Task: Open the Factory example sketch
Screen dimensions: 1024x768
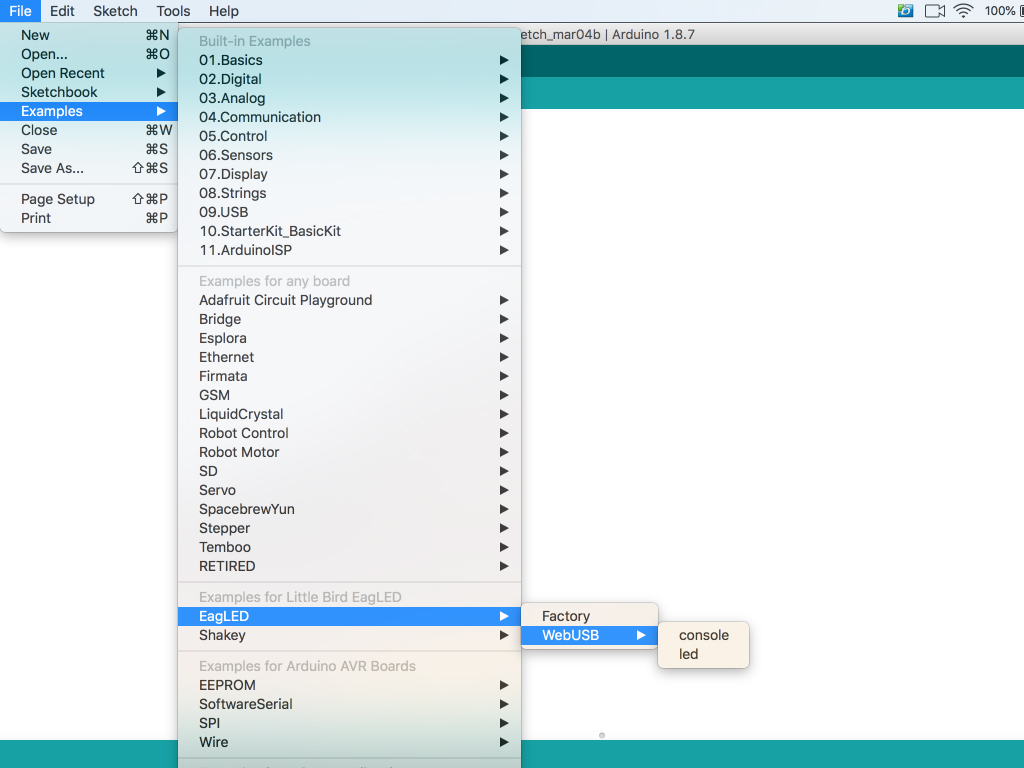Action: pos(589,616)
